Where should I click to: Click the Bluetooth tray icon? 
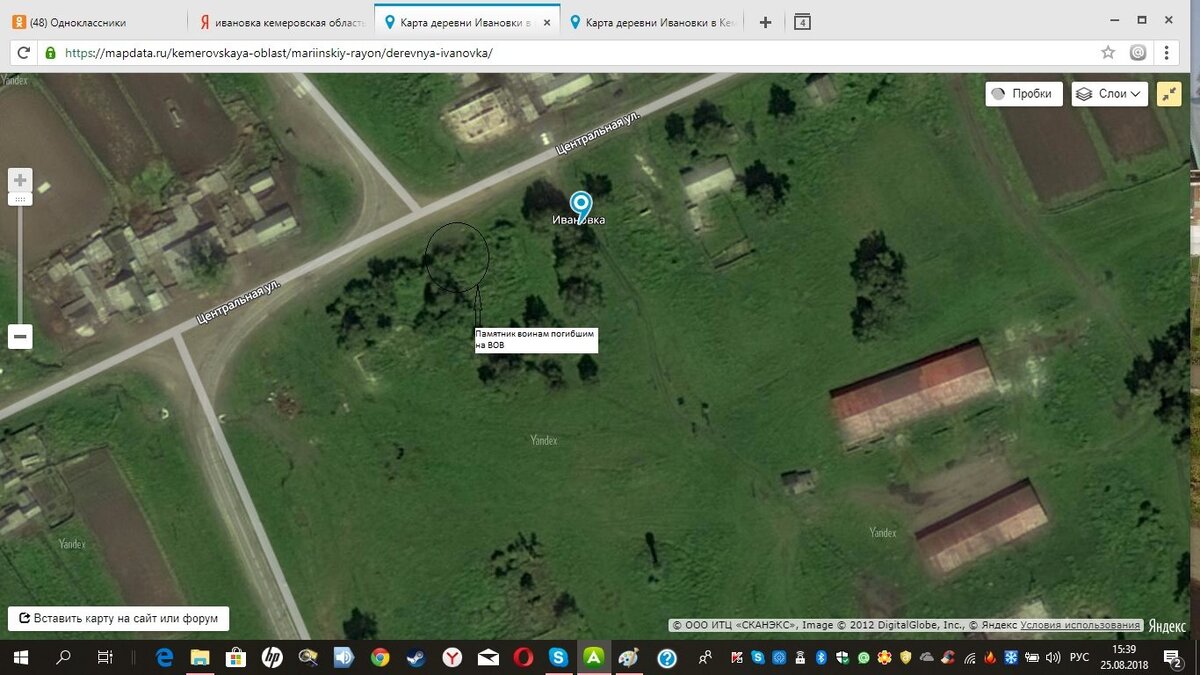pyautogui.click(x=820, y=657)
